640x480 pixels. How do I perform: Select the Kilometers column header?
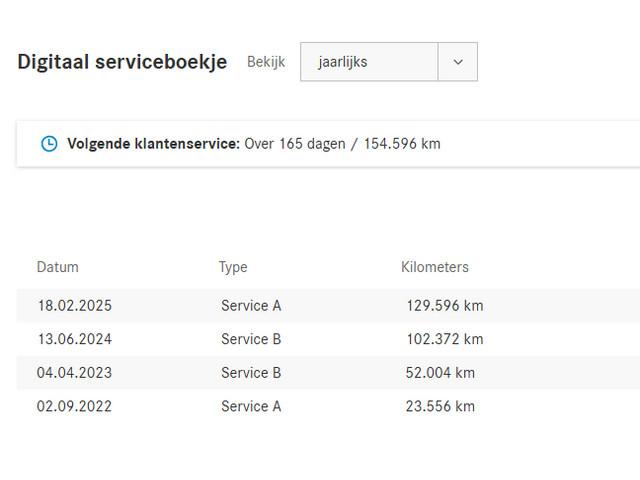click(x=435, y=267)
